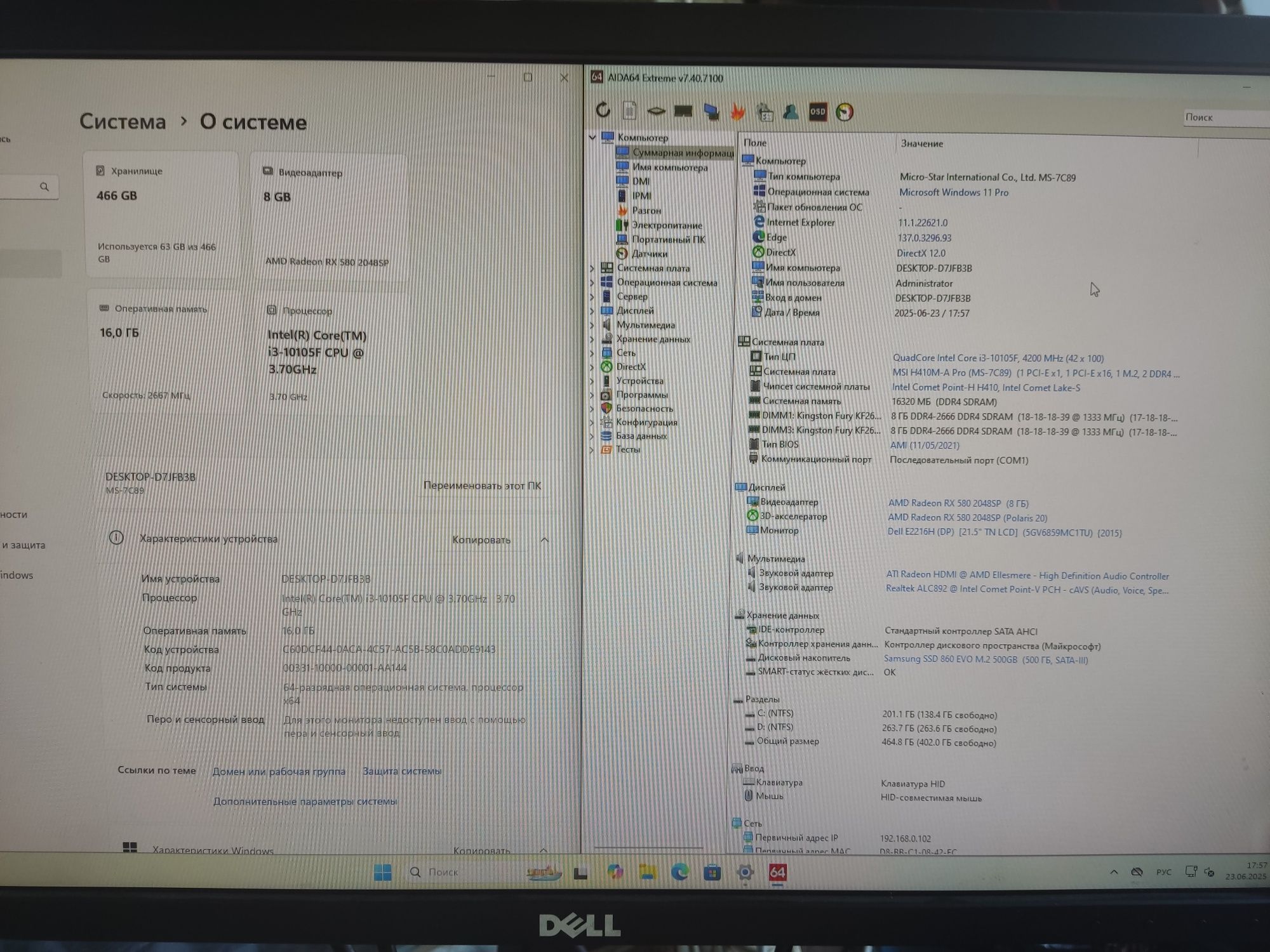Image resolution: width=1270 pixels, height=952 pixels.
Task: Expand the Дисплей tree node
Action: coord(592,311)
